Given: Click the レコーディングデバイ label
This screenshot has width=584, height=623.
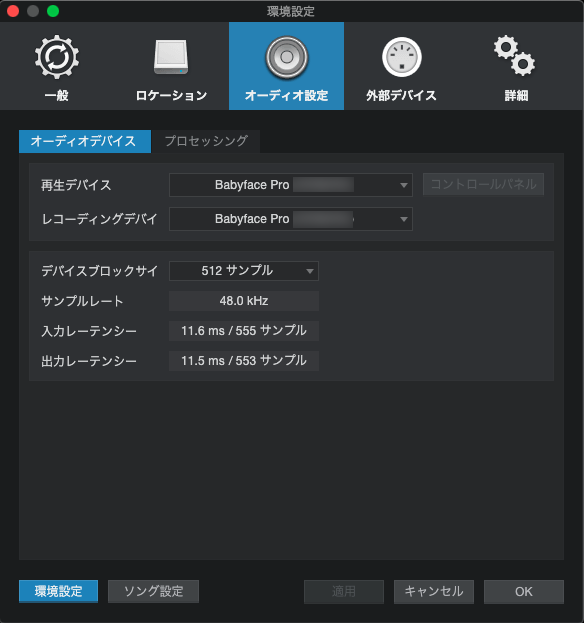Looking at the screenshot, I should tap(99, 219).
